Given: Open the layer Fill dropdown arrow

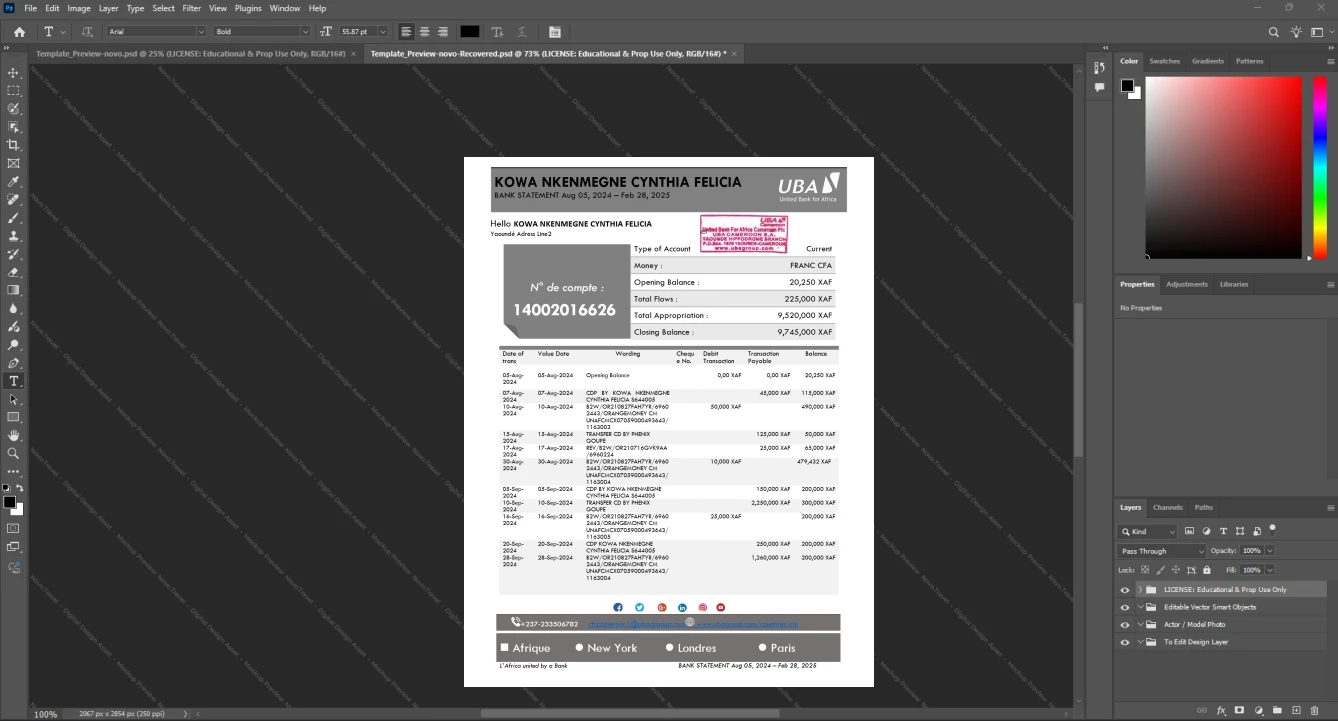Looking at the screenshot, I should click(x=1270, y=569).
